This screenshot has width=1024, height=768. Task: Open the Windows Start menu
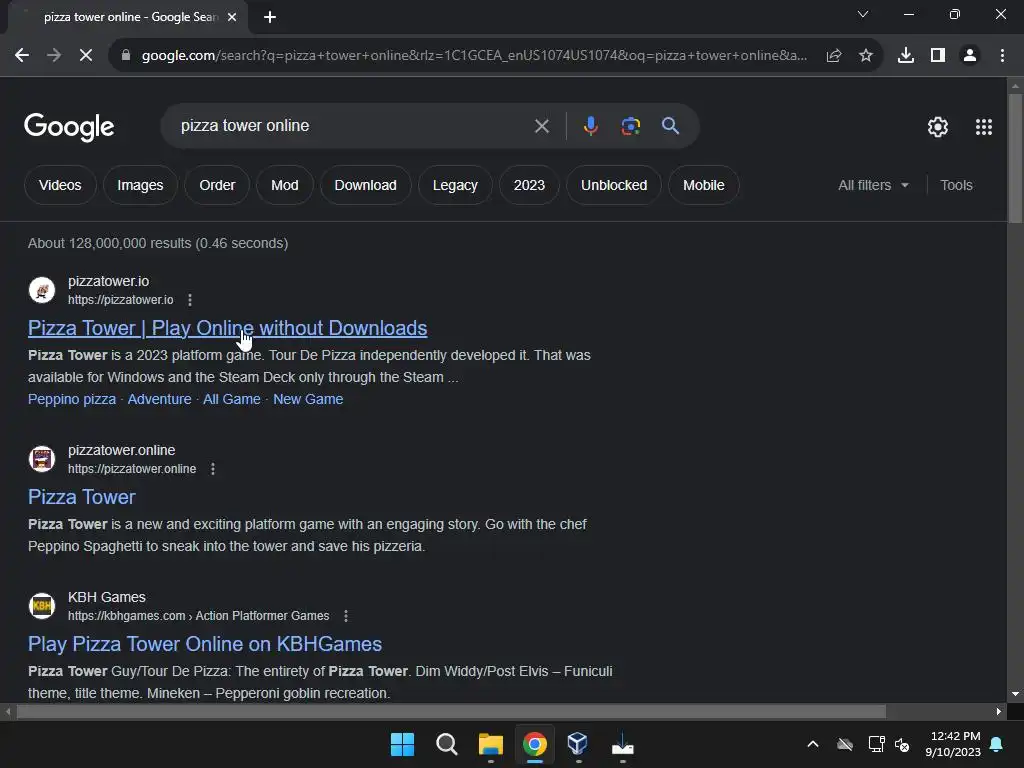[402, 744]
